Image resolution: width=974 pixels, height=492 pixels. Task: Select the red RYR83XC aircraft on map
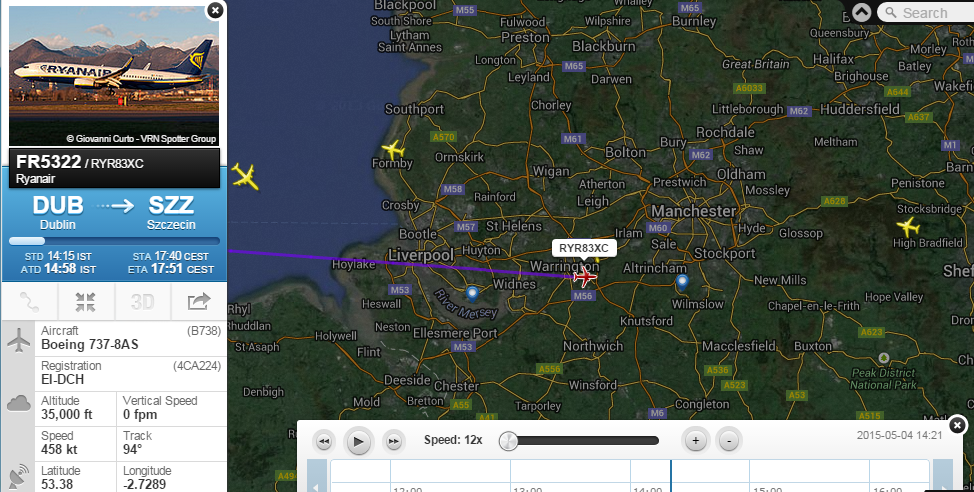click(584, 276)
